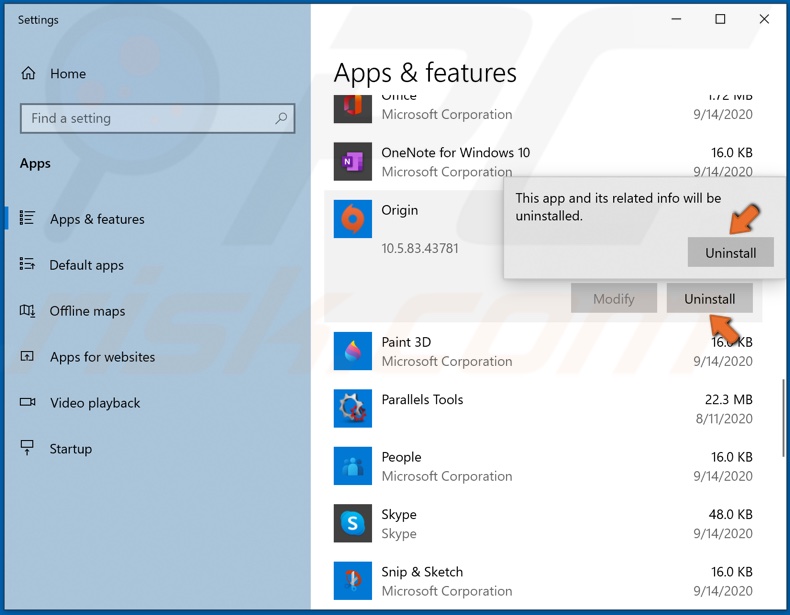This screenshot has height=615, width=790.
Task: Click the Apps for websites icon
Action: (x=27, y=357)
